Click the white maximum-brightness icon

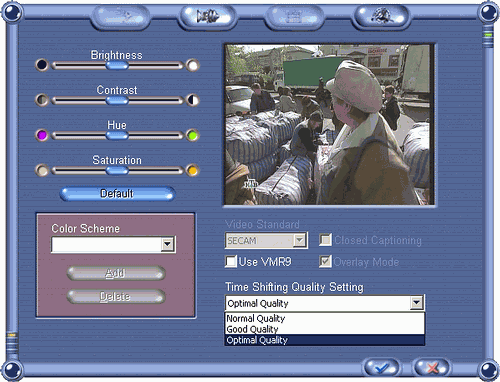pos(193,65)
